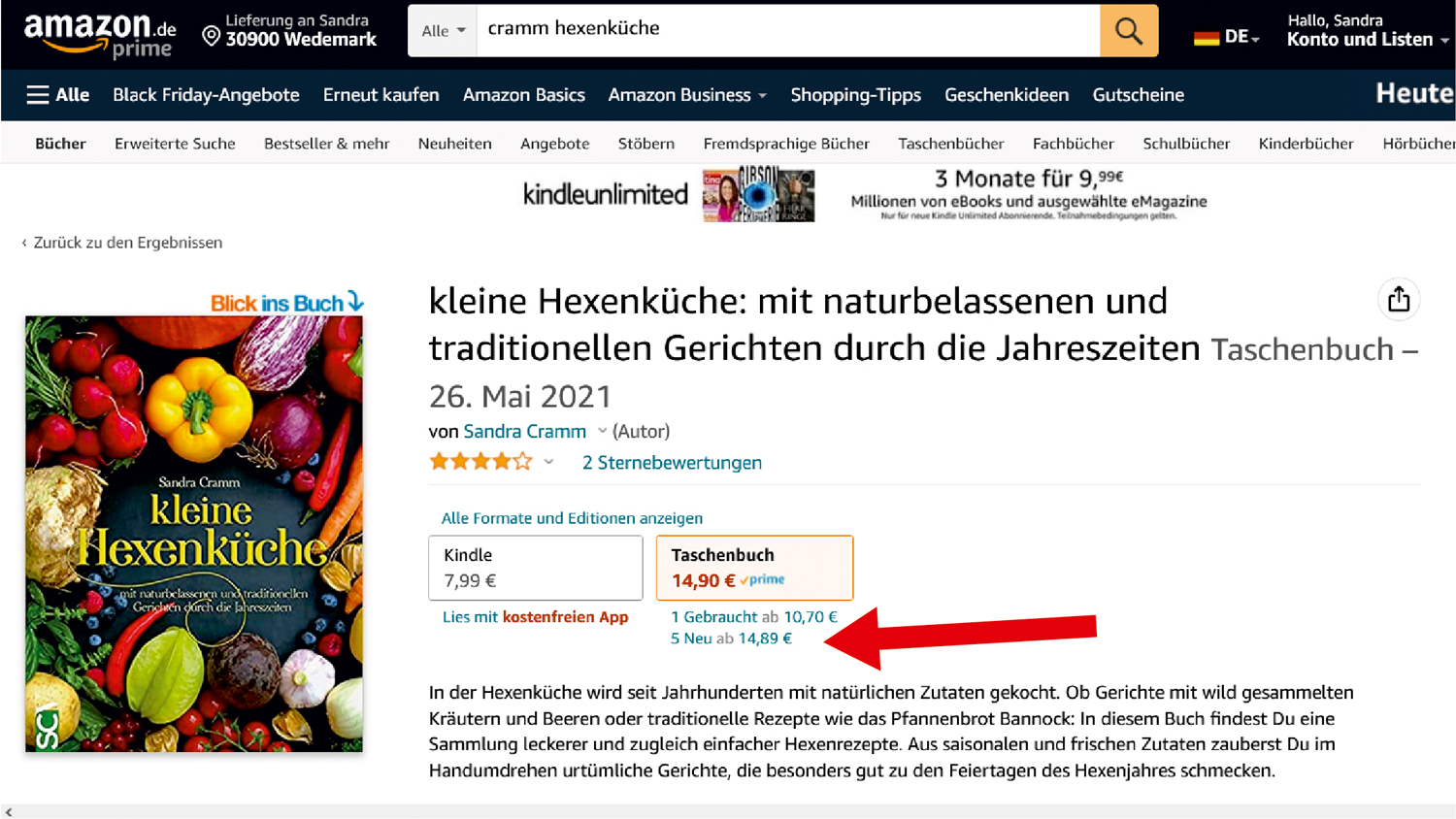Click in the search field with cramm hexenküche
This screenshot has width=1456, height=819.
pyautogui.click(x=788, y=30)
